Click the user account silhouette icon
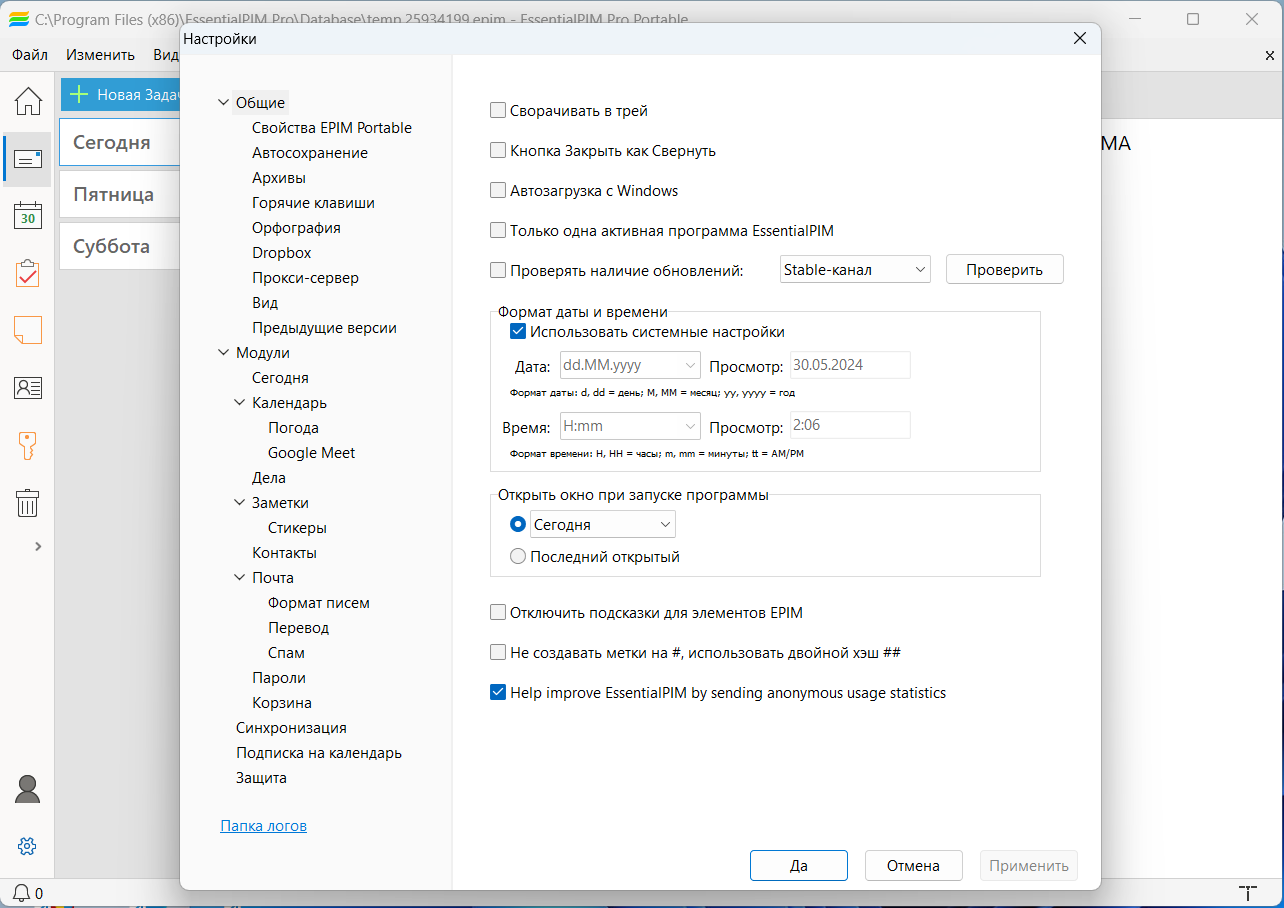 pos(28,789)
